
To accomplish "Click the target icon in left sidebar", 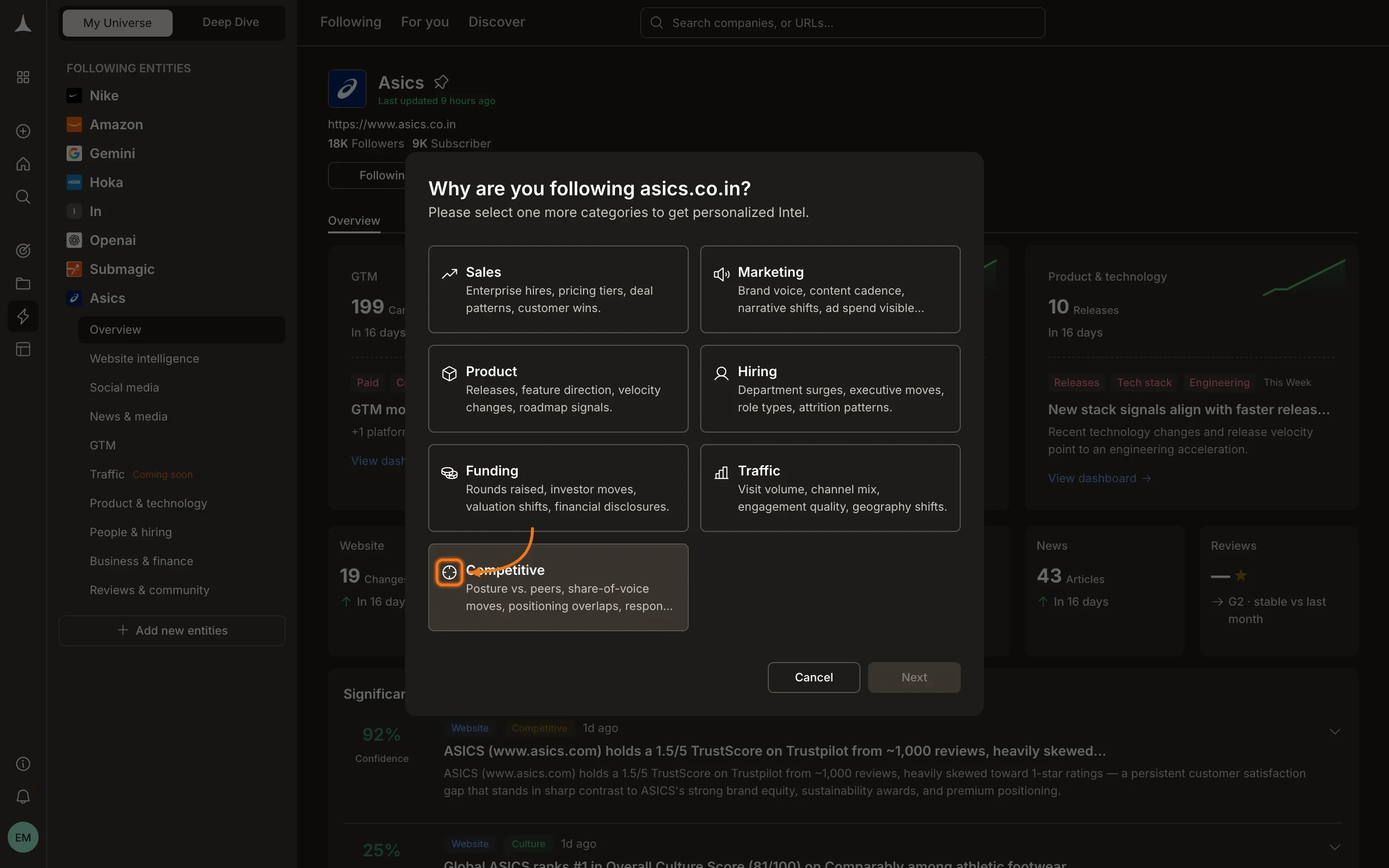I will click(23, 250).
